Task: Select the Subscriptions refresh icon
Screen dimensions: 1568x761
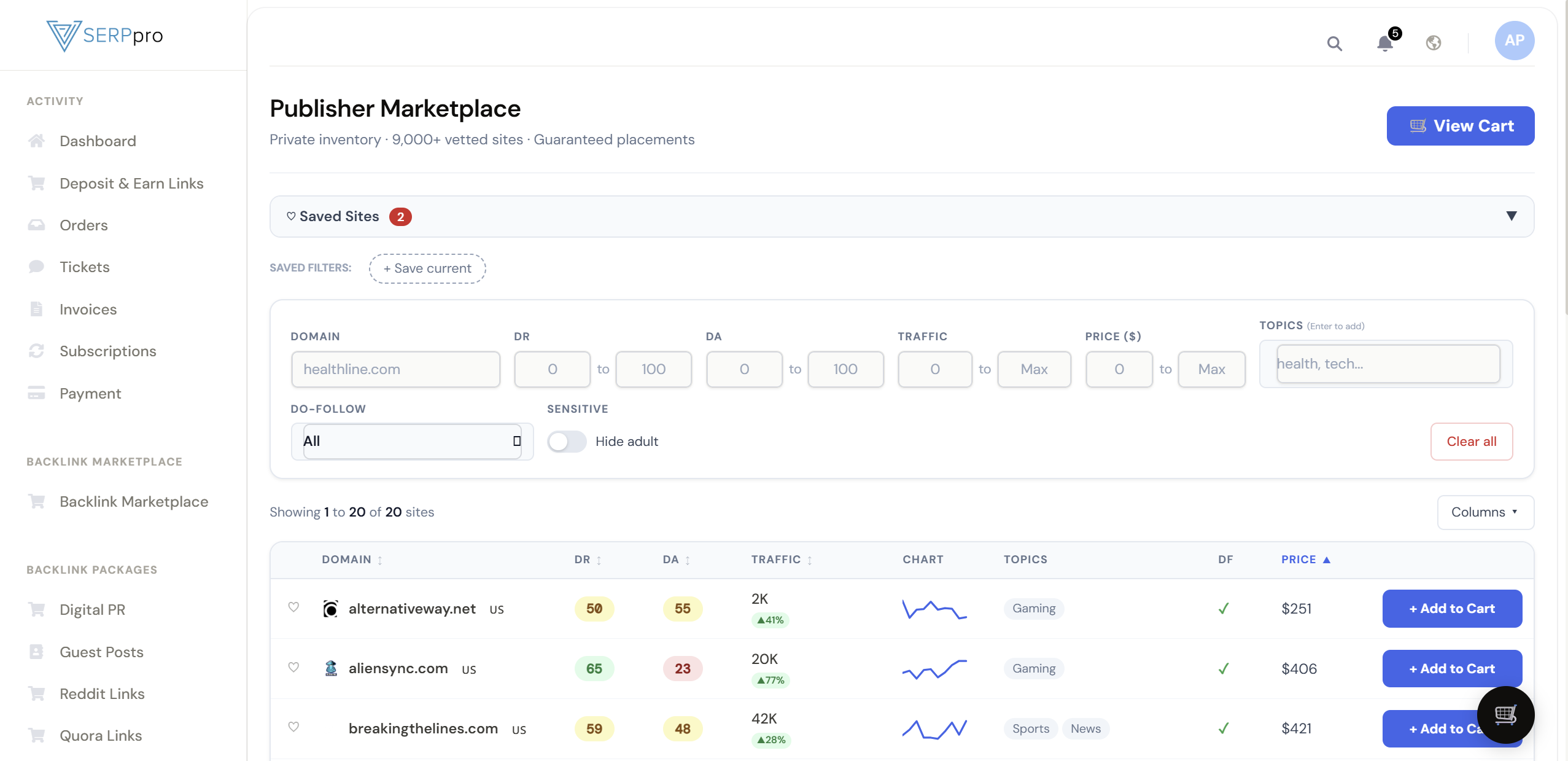Action: (36, 351)
